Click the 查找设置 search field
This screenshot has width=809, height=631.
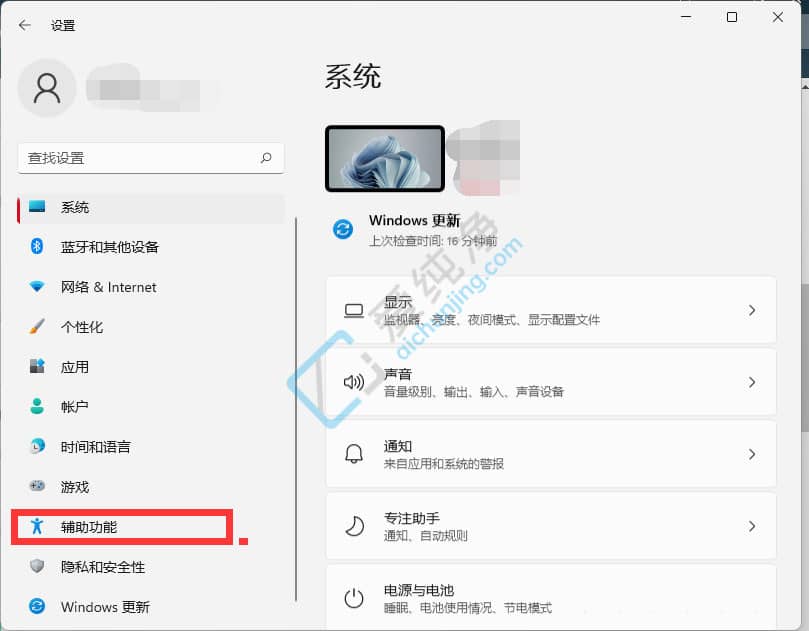(151, 158)
